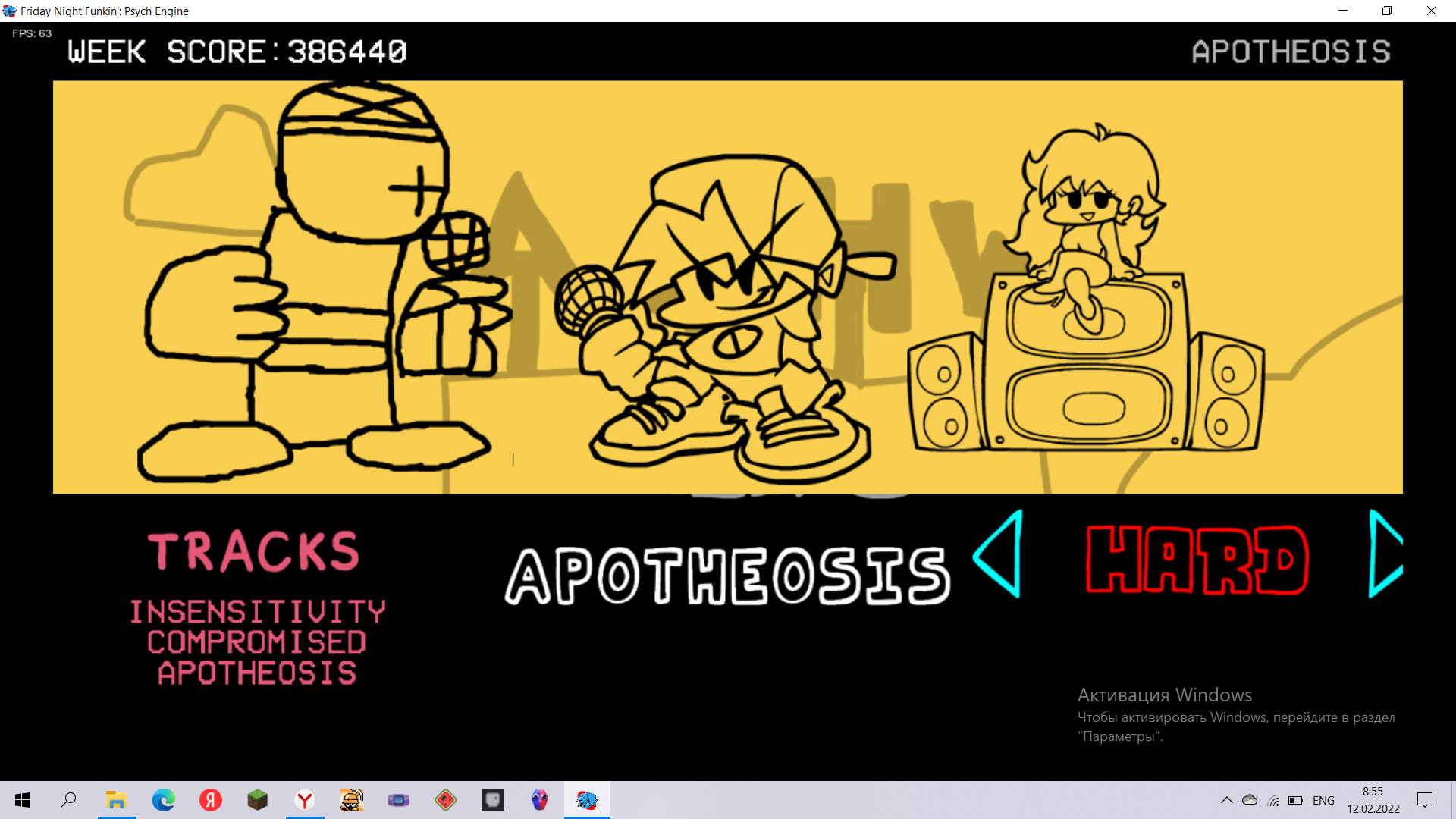Click APOTHEOSIS week name at top right

coord(1291,52)
